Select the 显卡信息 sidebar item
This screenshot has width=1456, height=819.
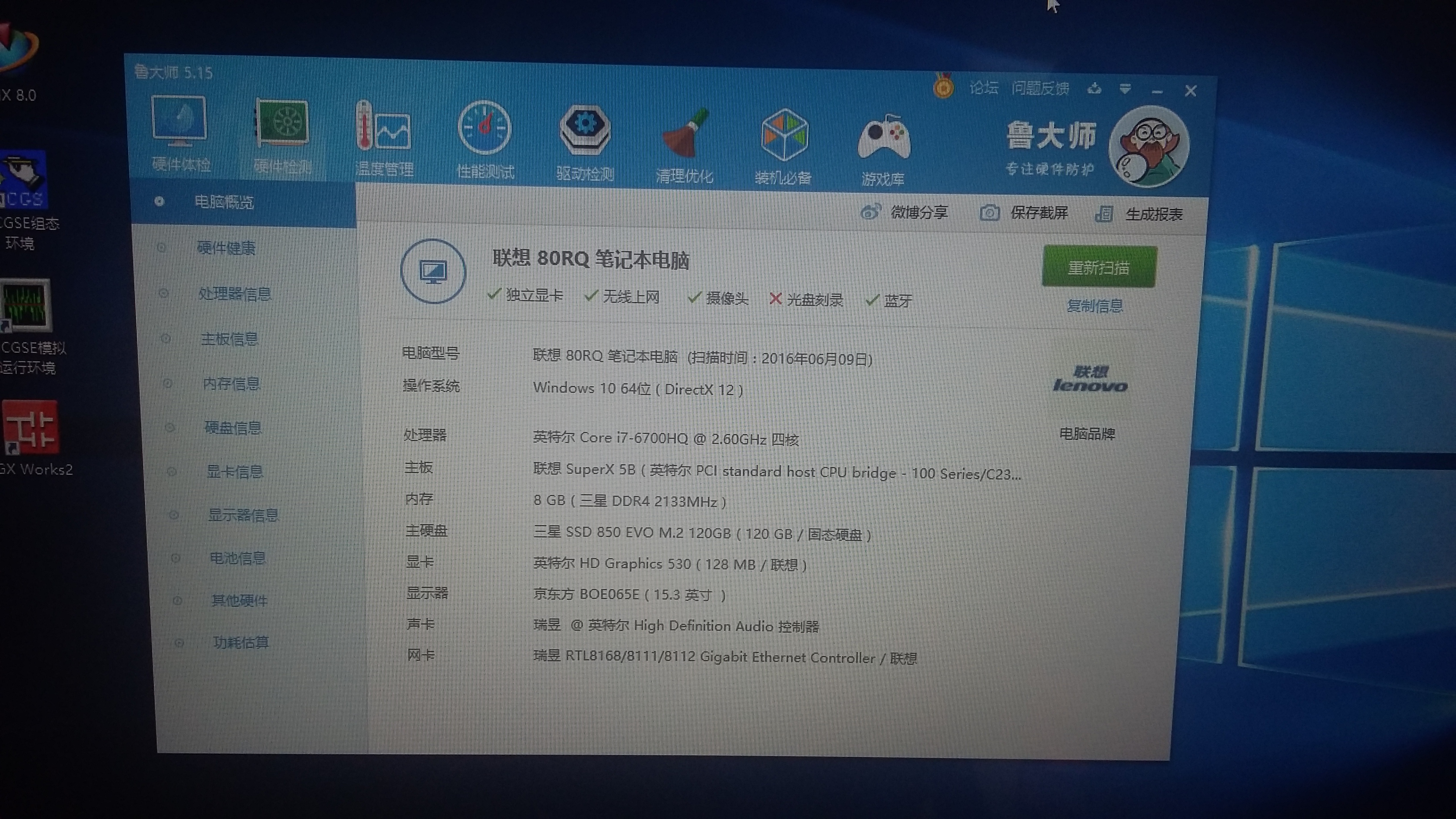[235, 472]
